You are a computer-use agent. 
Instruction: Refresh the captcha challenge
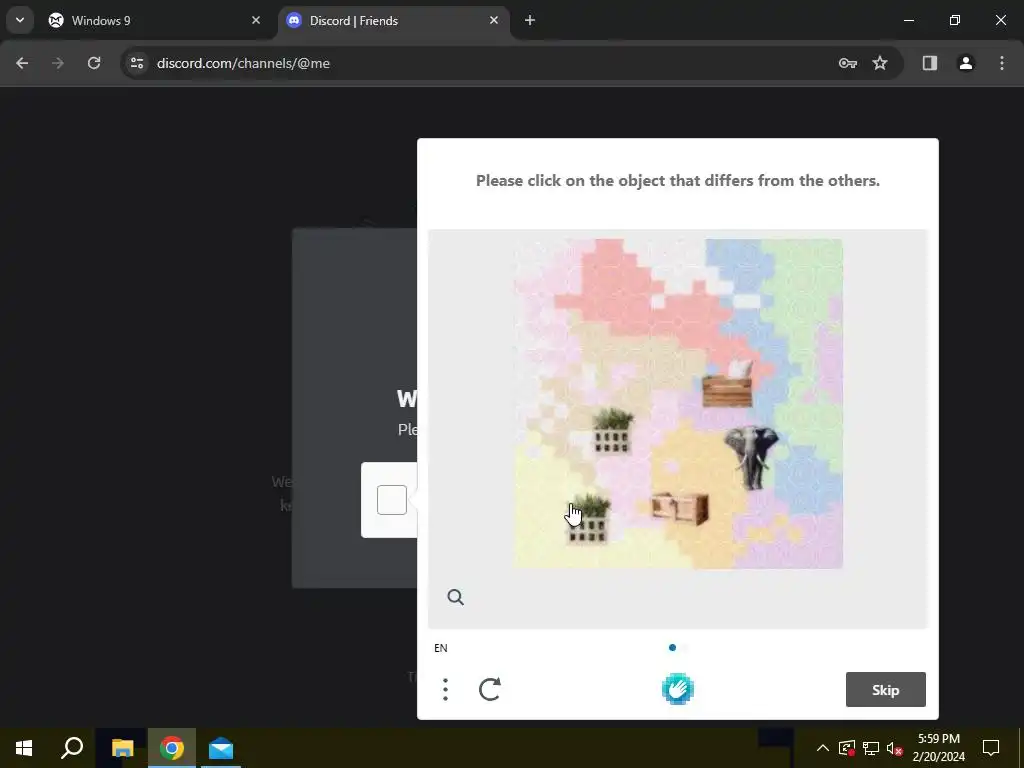490,690
